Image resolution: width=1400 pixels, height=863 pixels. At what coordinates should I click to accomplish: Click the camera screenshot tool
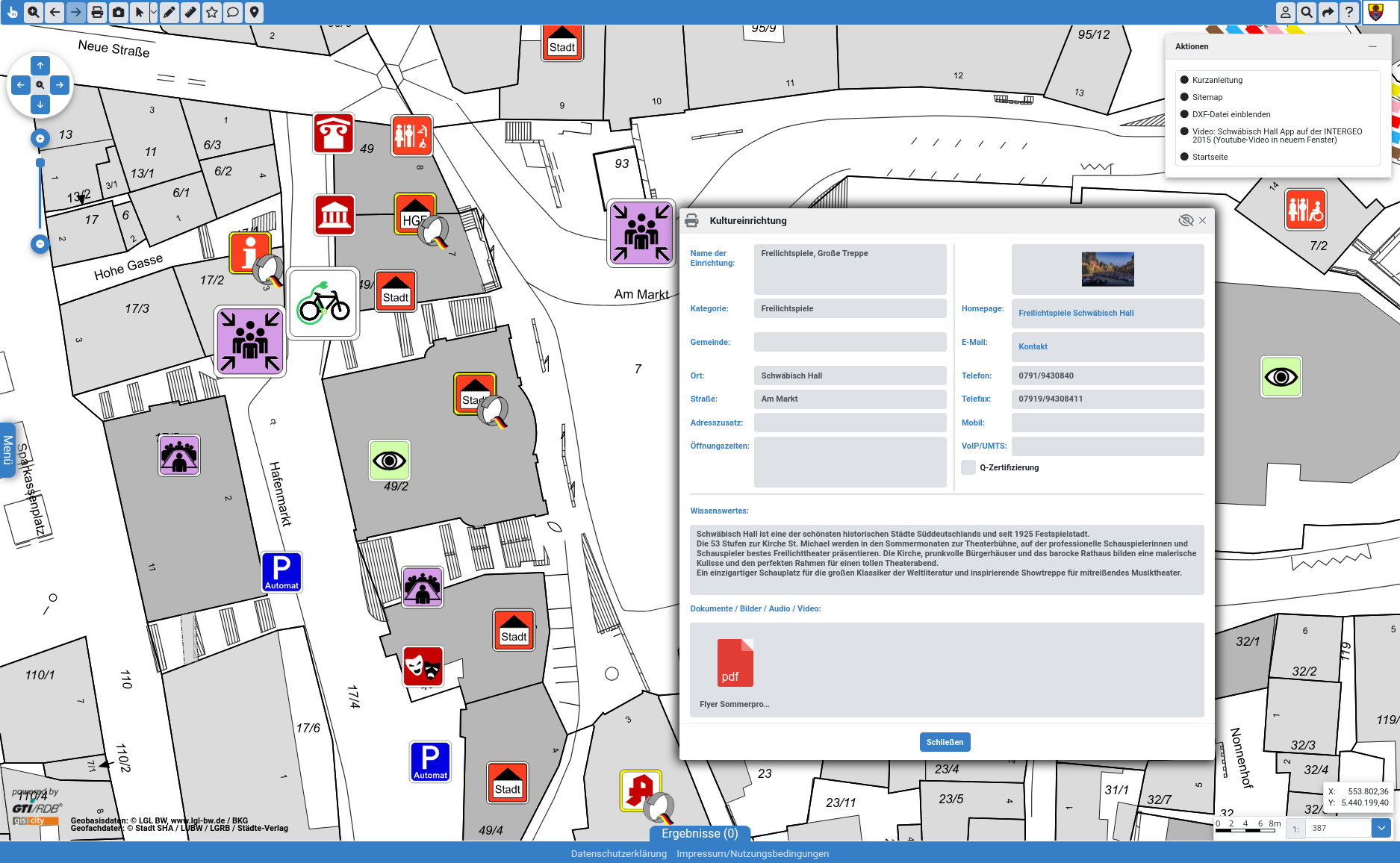point(118,12)
